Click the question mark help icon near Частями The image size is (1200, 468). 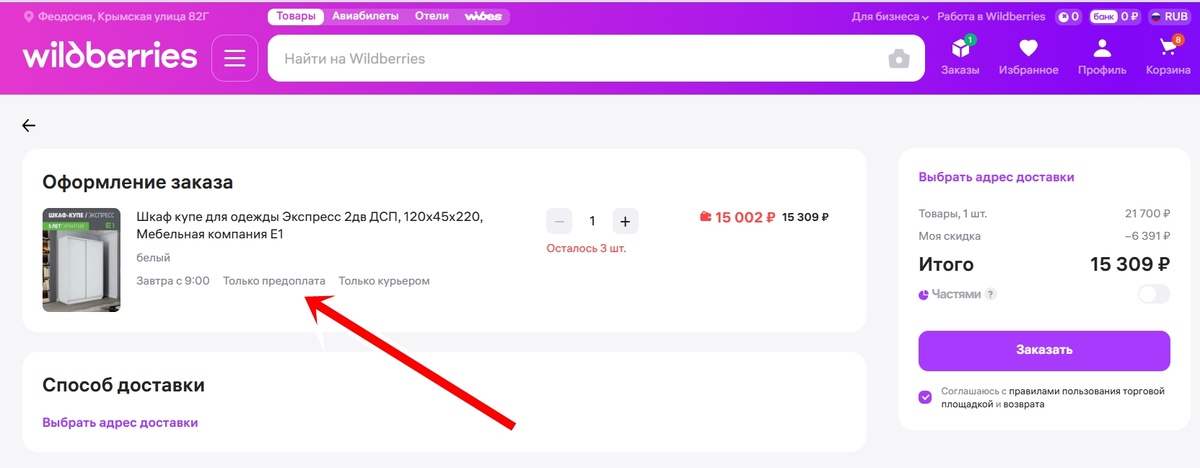pyautogui.click(x=991, y=294)
